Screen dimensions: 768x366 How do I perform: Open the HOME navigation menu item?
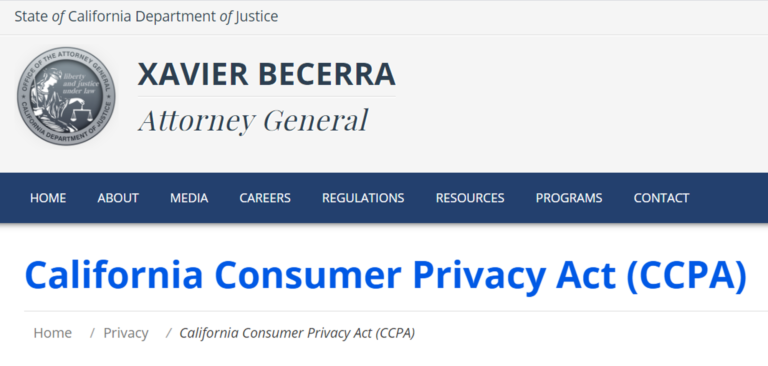[48, 198]
